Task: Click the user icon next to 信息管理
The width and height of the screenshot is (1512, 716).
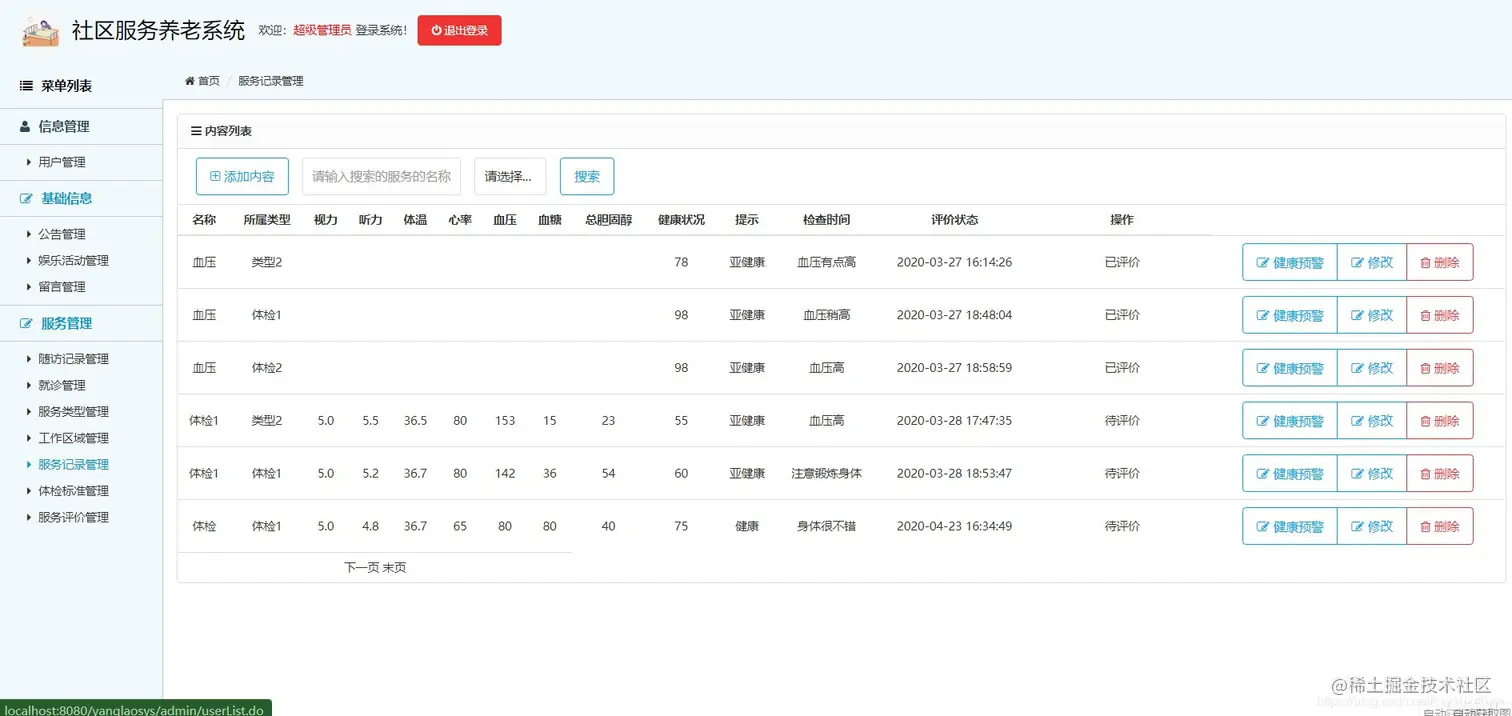Action: pos(24,126)
